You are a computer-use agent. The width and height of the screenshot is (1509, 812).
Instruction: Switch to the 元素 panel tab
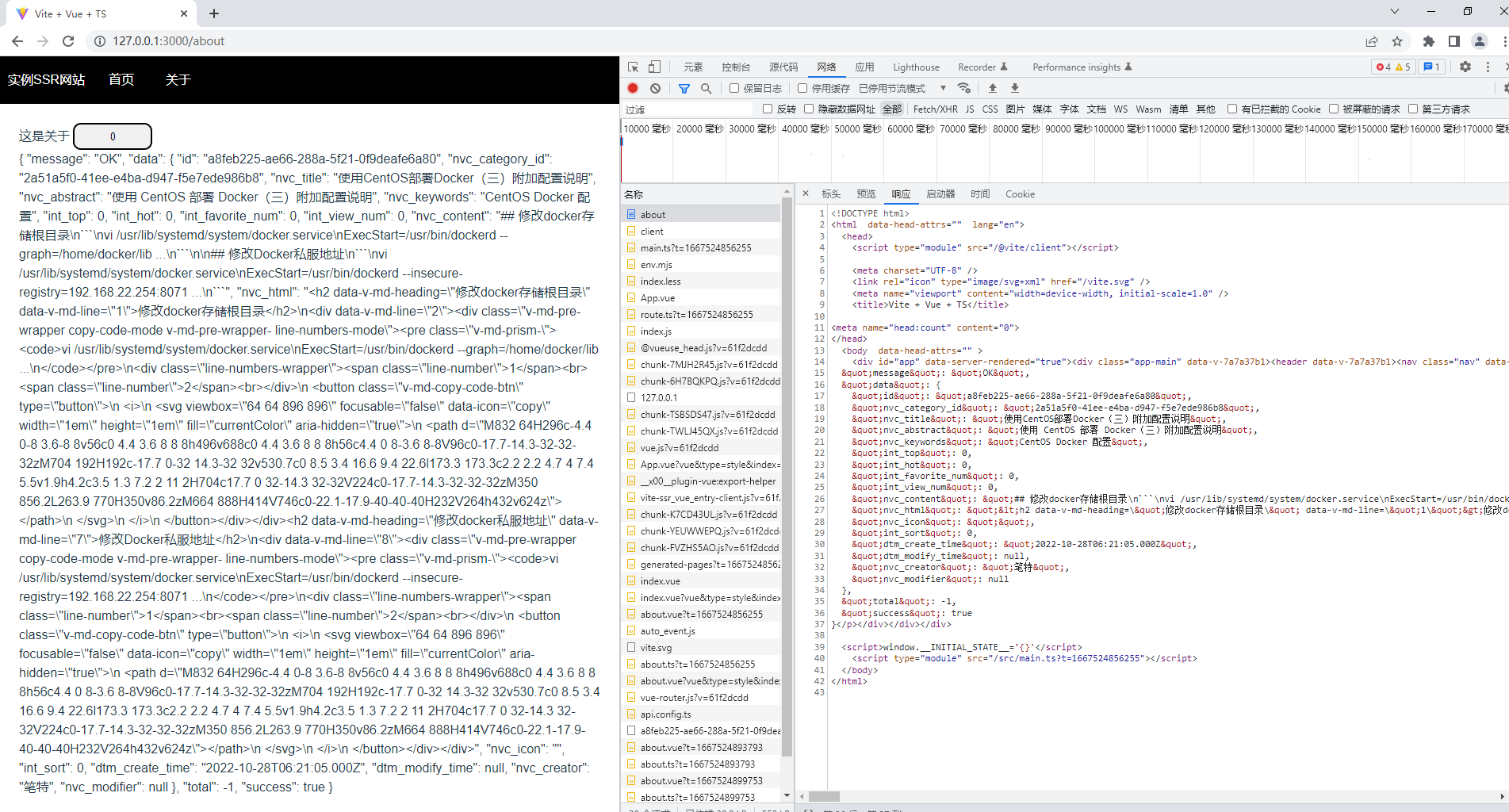(693, 67)
